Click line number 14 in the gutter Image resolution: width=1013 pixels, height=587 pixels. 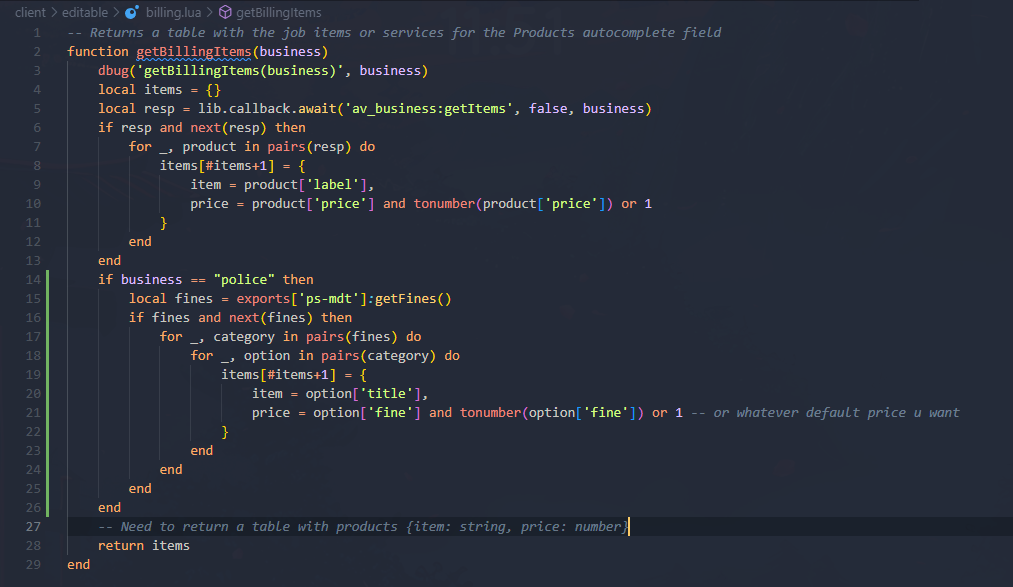35,279
